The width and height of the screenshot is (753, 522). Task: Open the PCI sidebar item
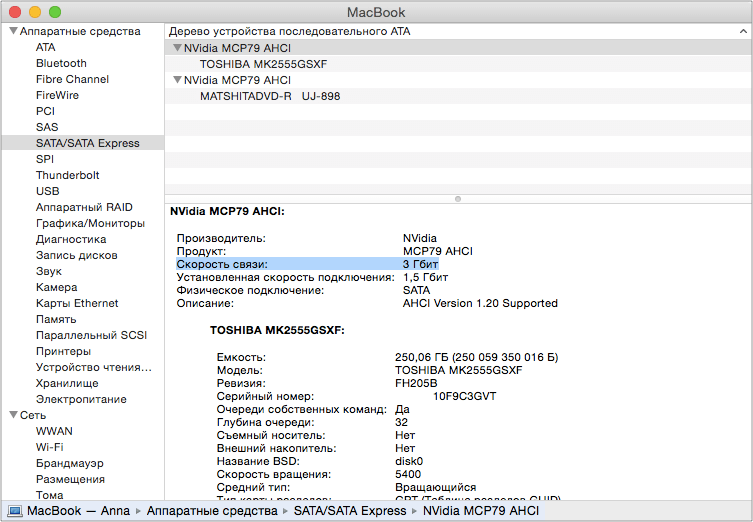(45, 111)
